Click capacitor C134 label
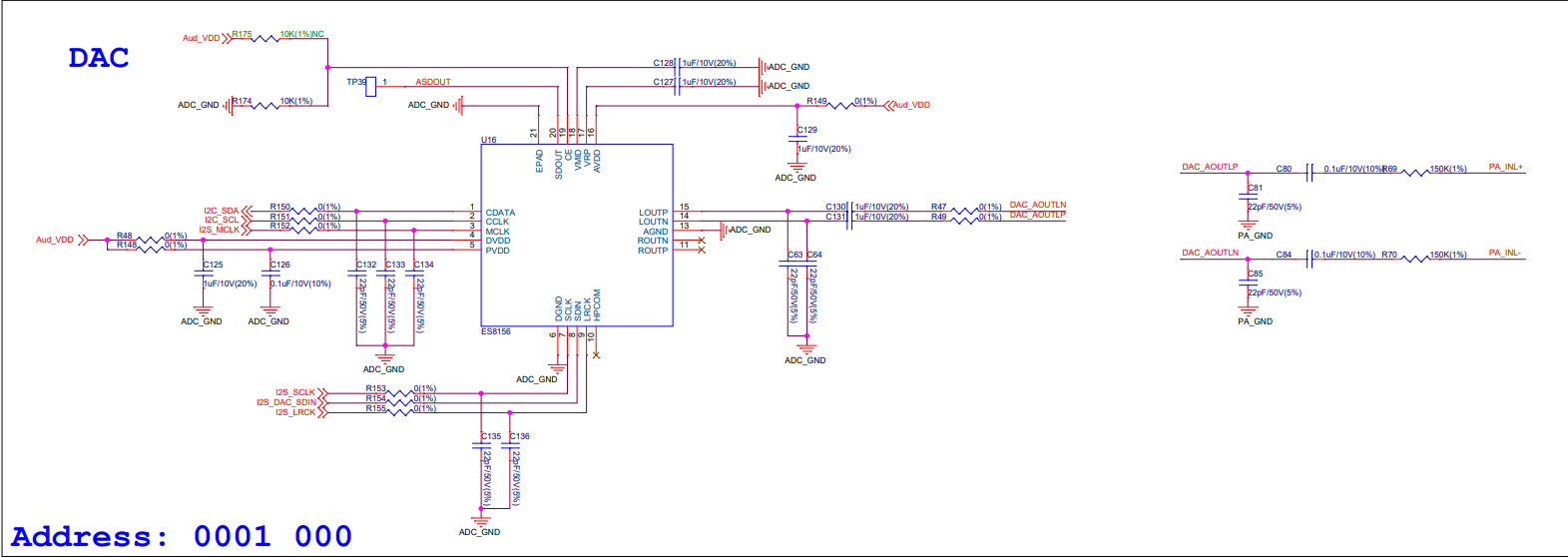This screenshot has height=557, width=1568. 423,265
